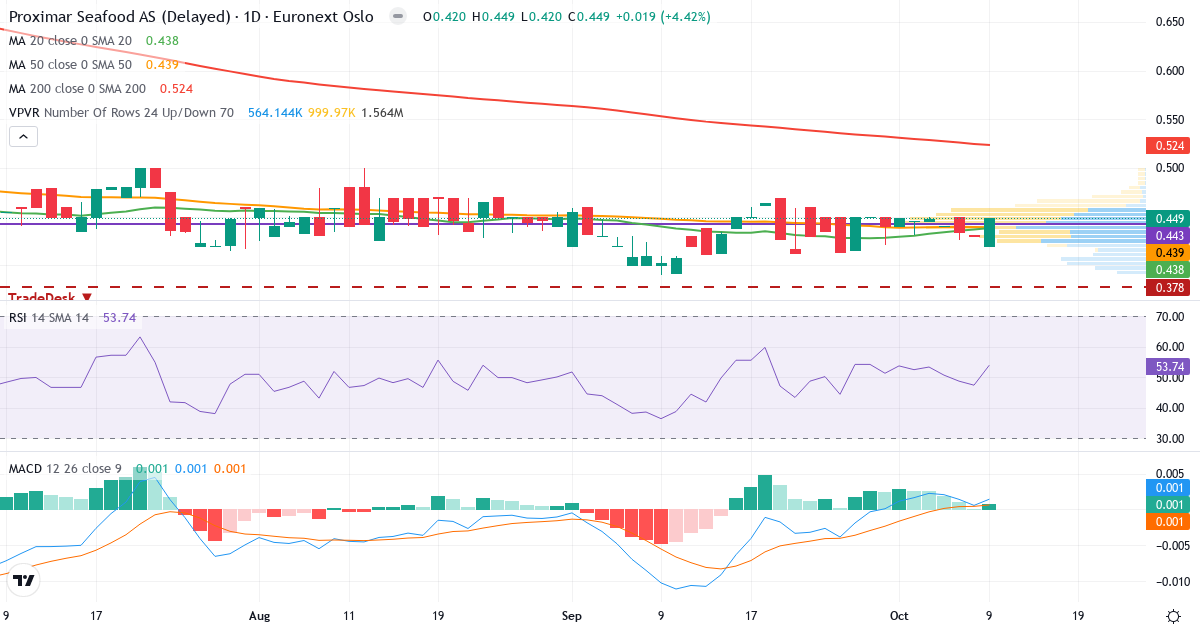Click the 0.550 price scale label
1200x630 pixels.
pyautogui.click(x=1168, y=119)
